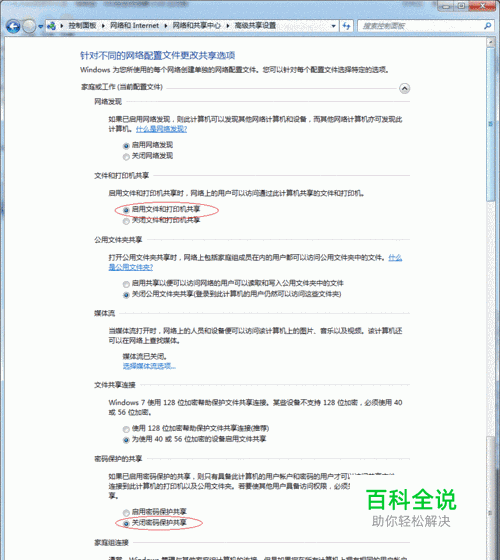Collapse the 家庭或工作 profile section

[x=404, y=88]
